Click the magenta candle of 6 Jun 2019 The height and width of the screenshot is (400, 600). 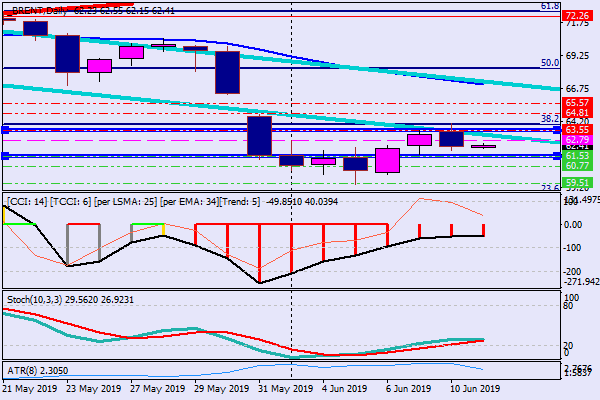(x=387, y=160)
